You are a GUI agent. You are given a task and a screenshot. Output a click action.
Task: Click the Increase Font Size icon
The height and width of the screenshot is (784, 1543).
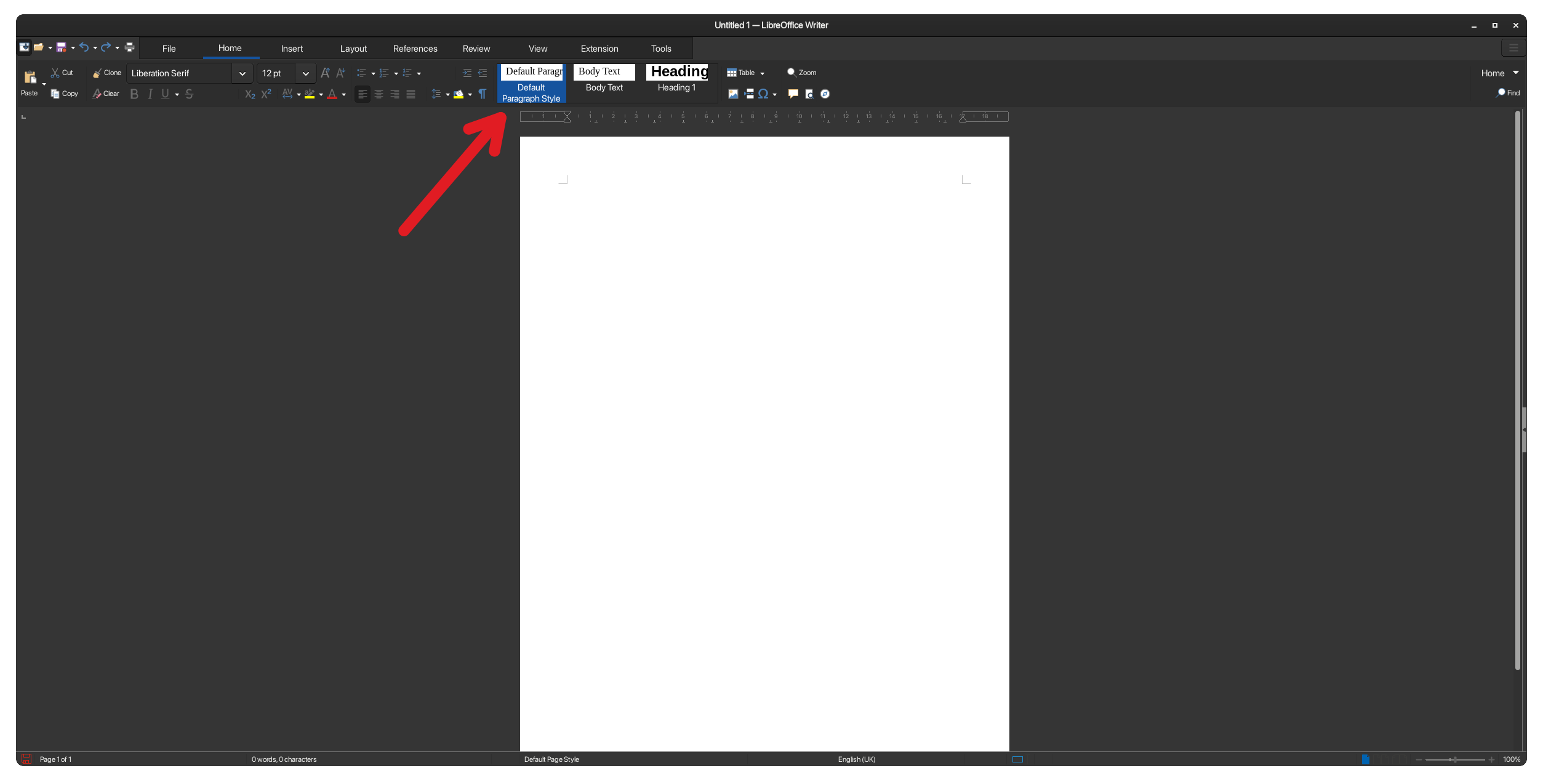pos(325,73)
